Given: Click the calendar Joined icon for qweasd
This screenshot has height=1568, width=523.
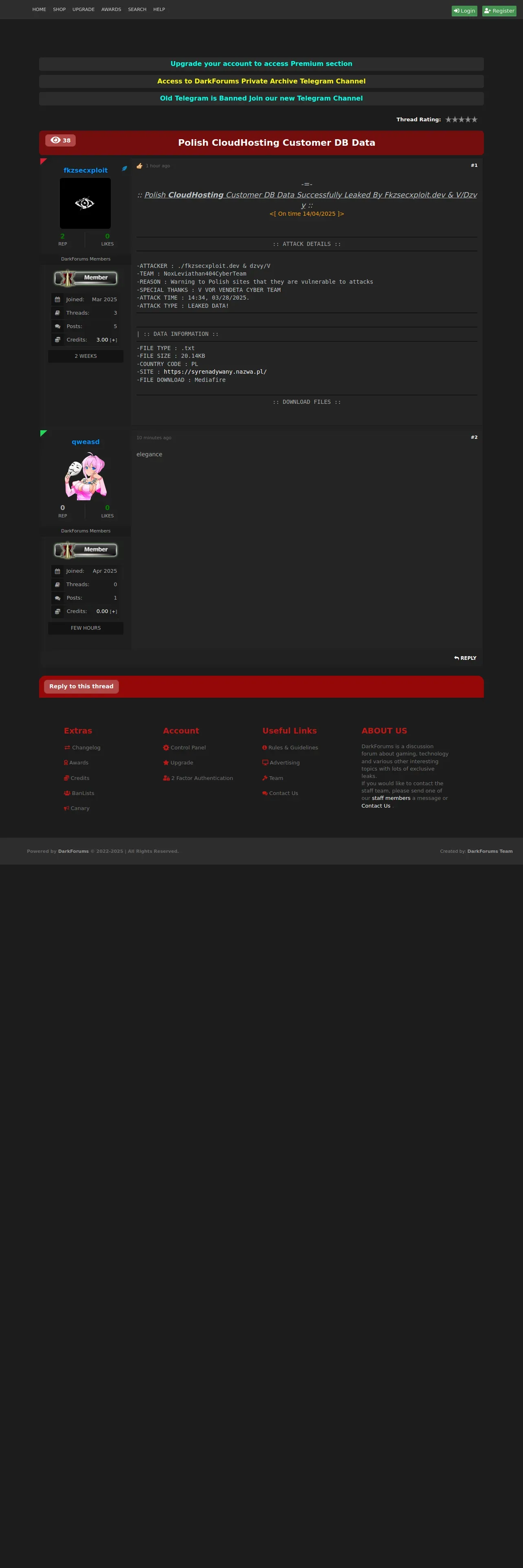Looking at the screenshot, I should coord(57,571).
